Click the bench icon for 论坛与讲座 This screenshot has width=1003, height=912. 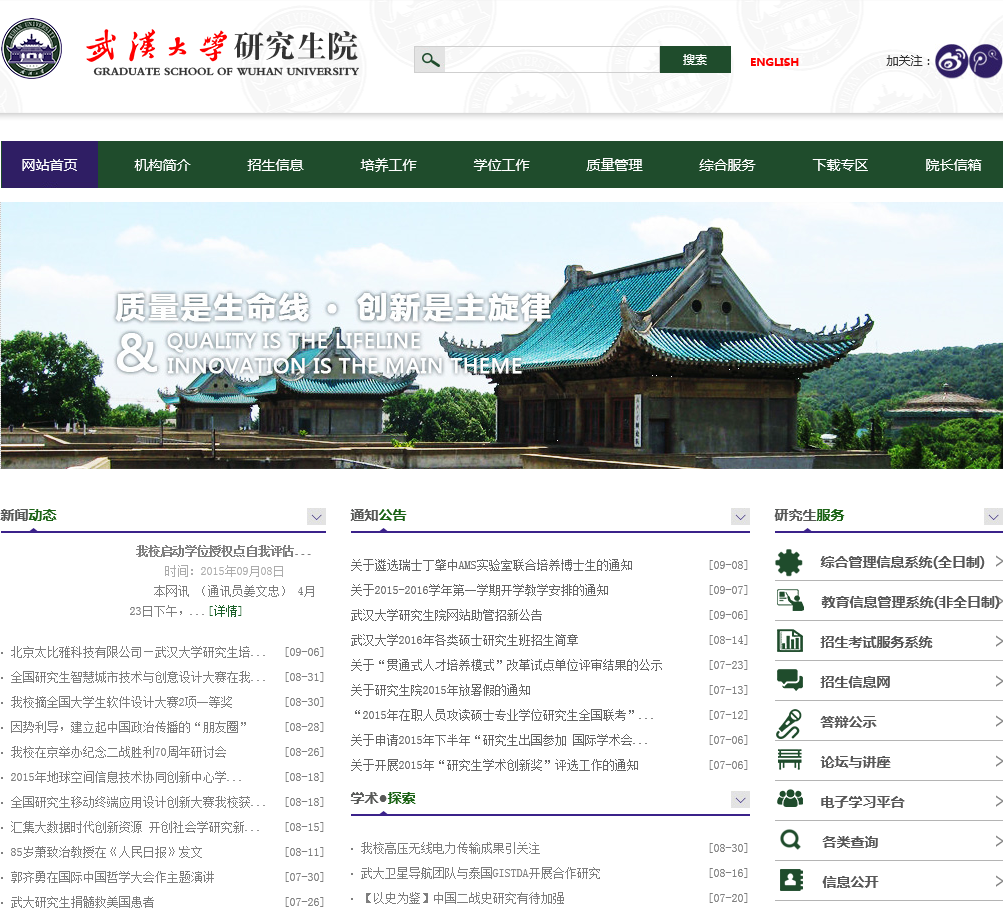coord(789,760)
